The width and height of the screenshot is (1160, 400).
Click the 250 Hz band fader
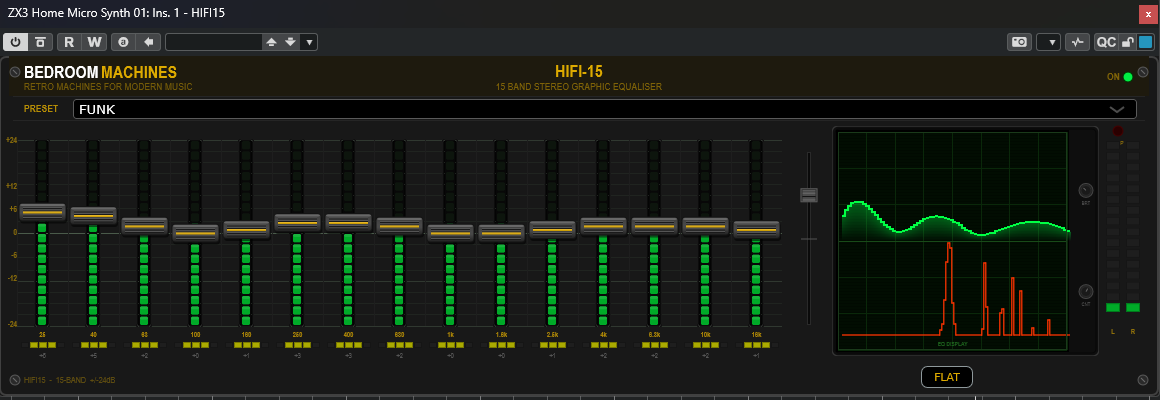pyautogui.click(x=297, y=223)
